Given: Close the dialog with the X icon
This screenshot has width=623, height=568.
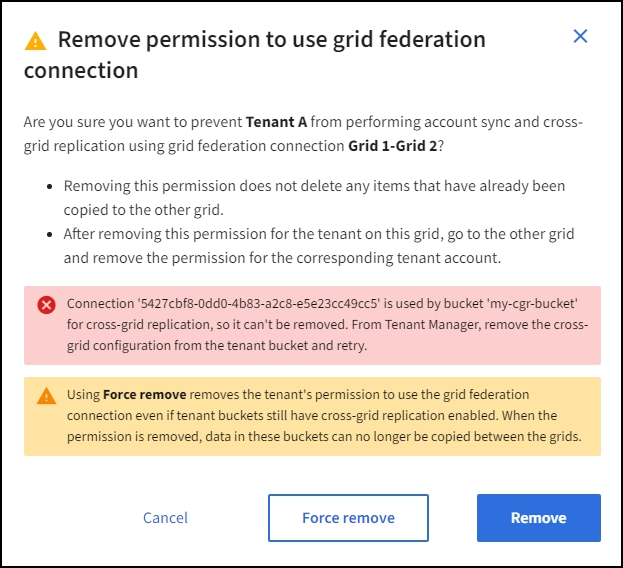Looking at the screenshot, I should pos(580,36).
